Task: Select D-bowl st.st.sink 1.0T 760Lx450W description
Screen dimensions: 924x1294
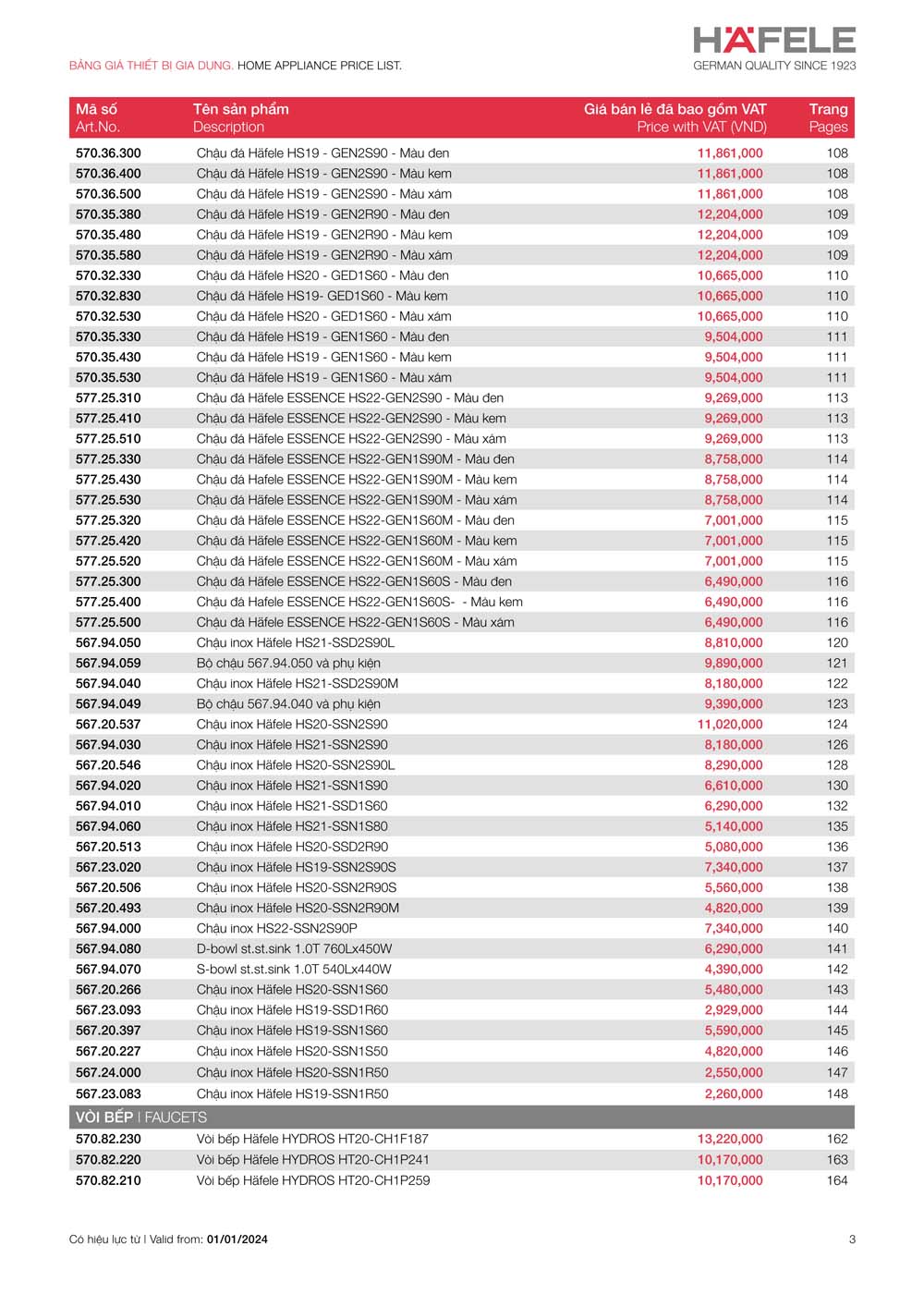Action: coord(294,949)
